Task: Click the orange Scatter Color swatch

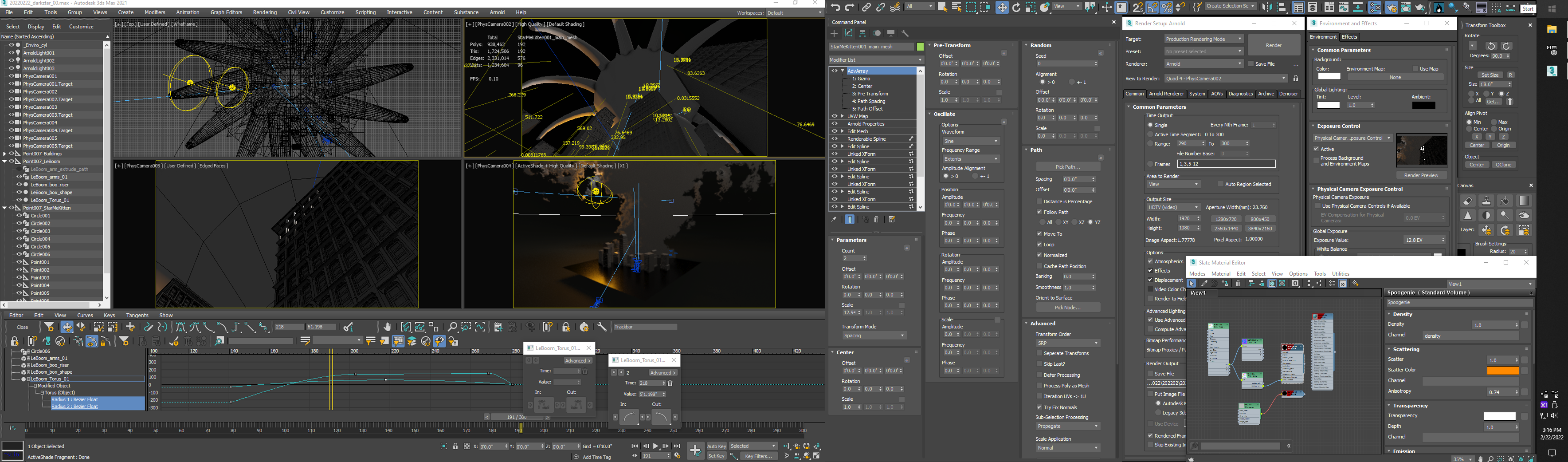Action: coord(1502,371)
